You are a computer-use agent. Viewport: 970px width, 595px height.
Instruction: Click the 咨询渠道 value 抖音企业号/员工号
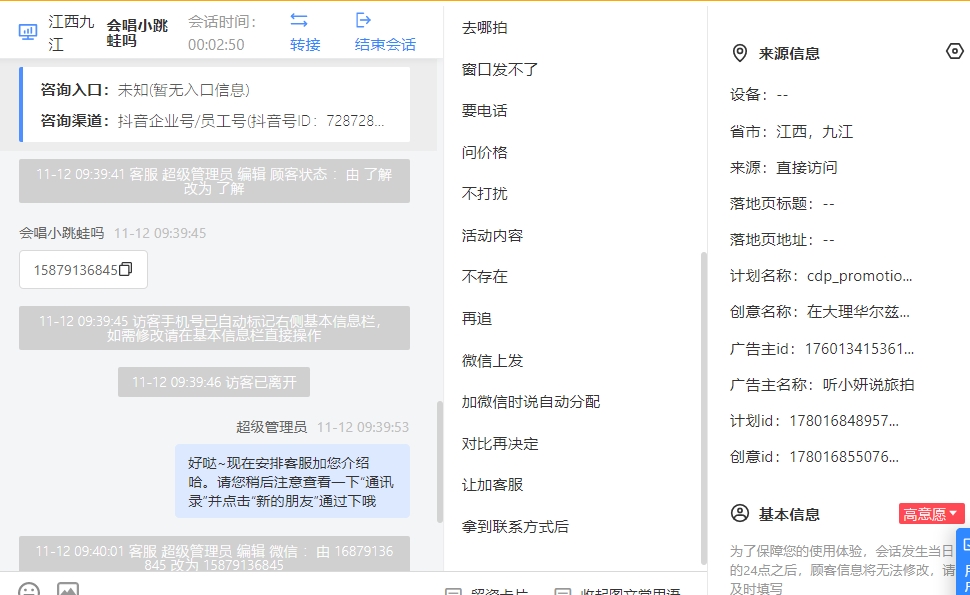click(251, 121)
